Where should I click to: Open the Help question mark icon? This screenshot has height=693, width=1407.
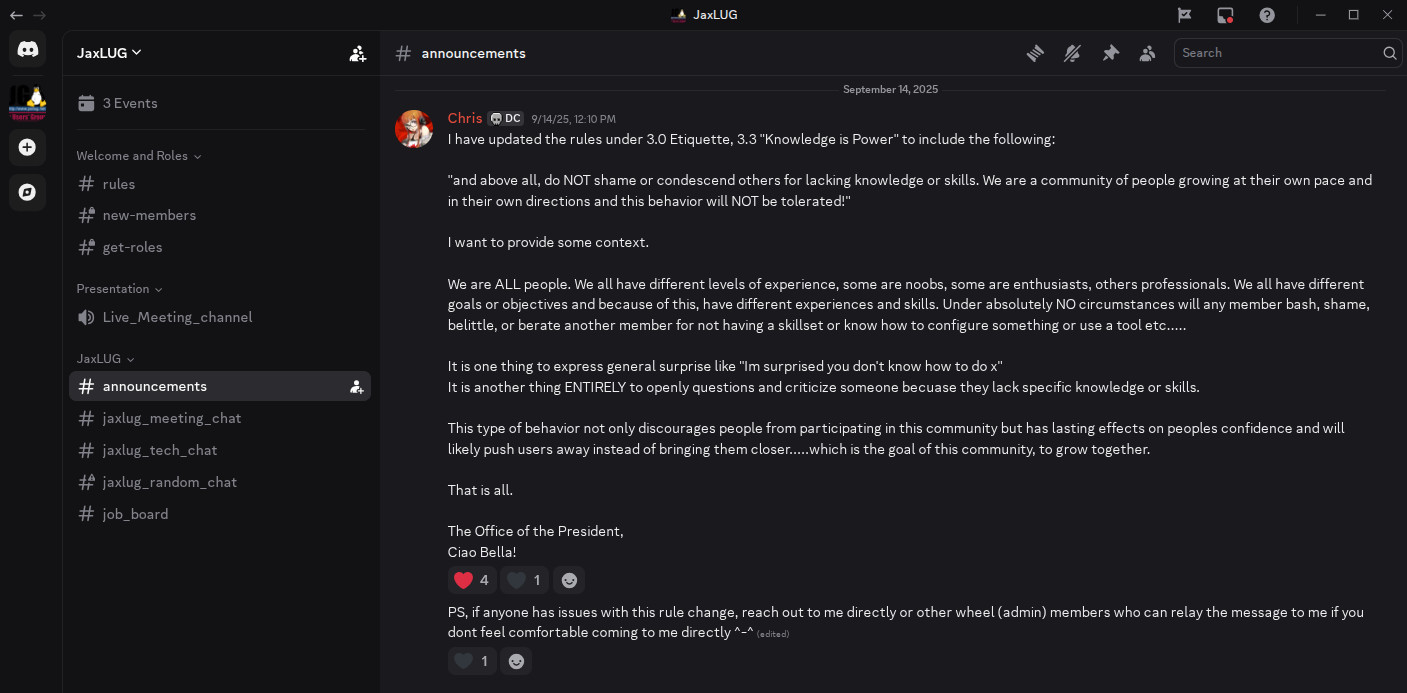tap(1267, 15)
